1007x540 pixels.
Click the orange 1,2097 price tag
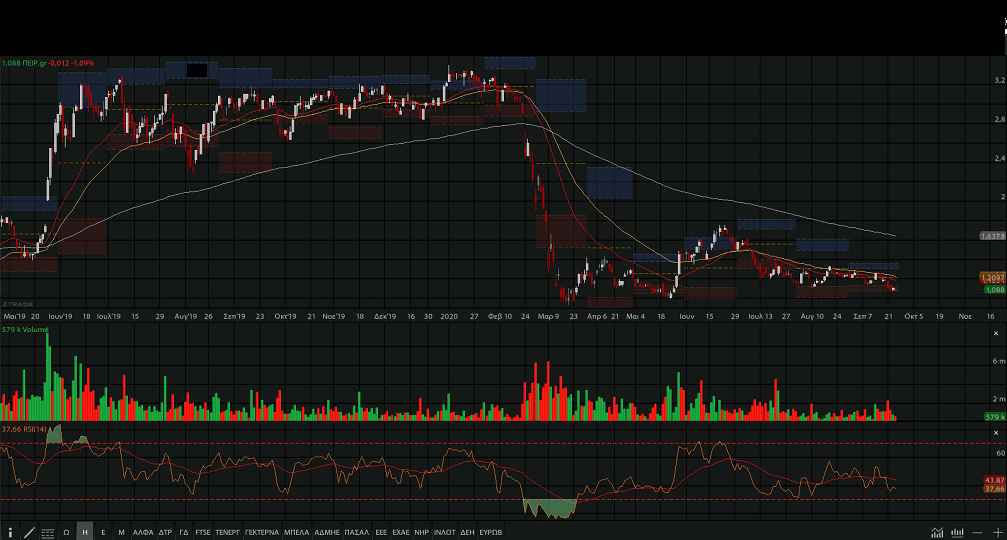[992, 277]
